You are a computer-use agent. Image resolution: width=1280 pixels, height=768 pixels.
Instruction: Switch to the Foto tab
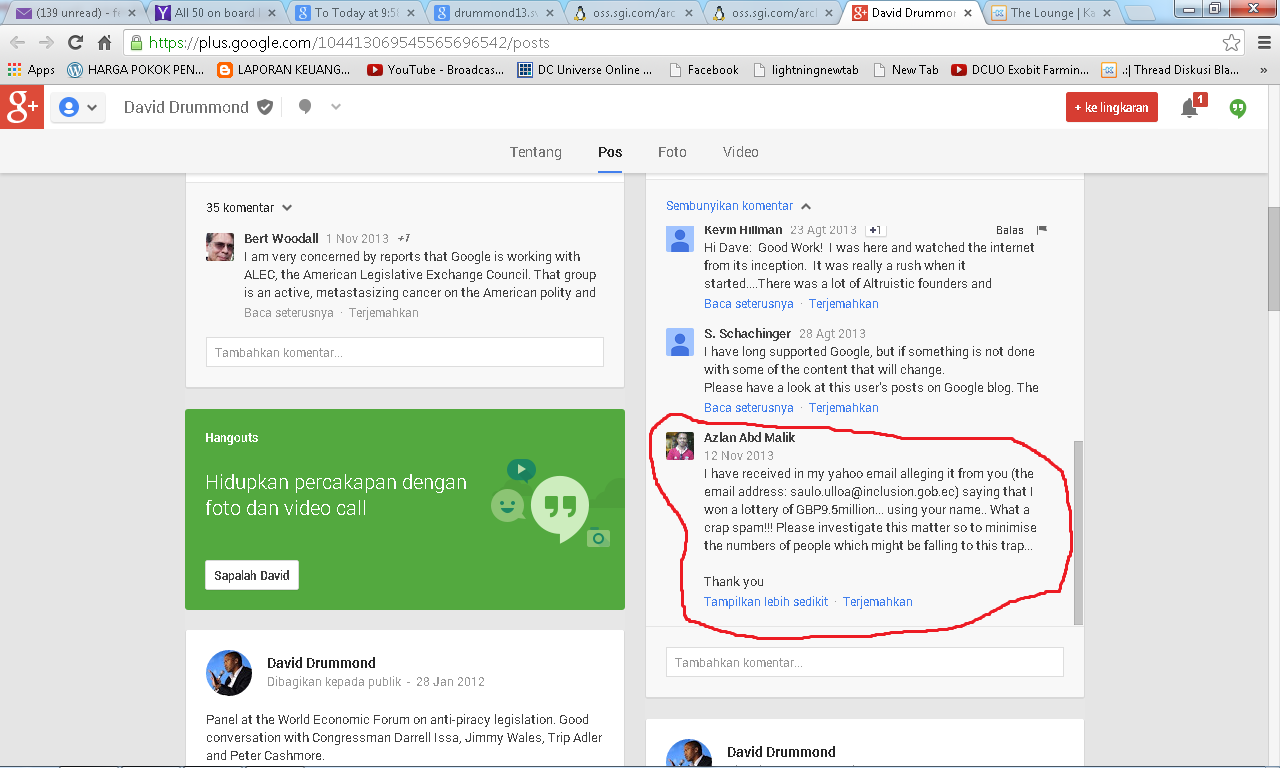pyautogui.click(x=672, y=152)
